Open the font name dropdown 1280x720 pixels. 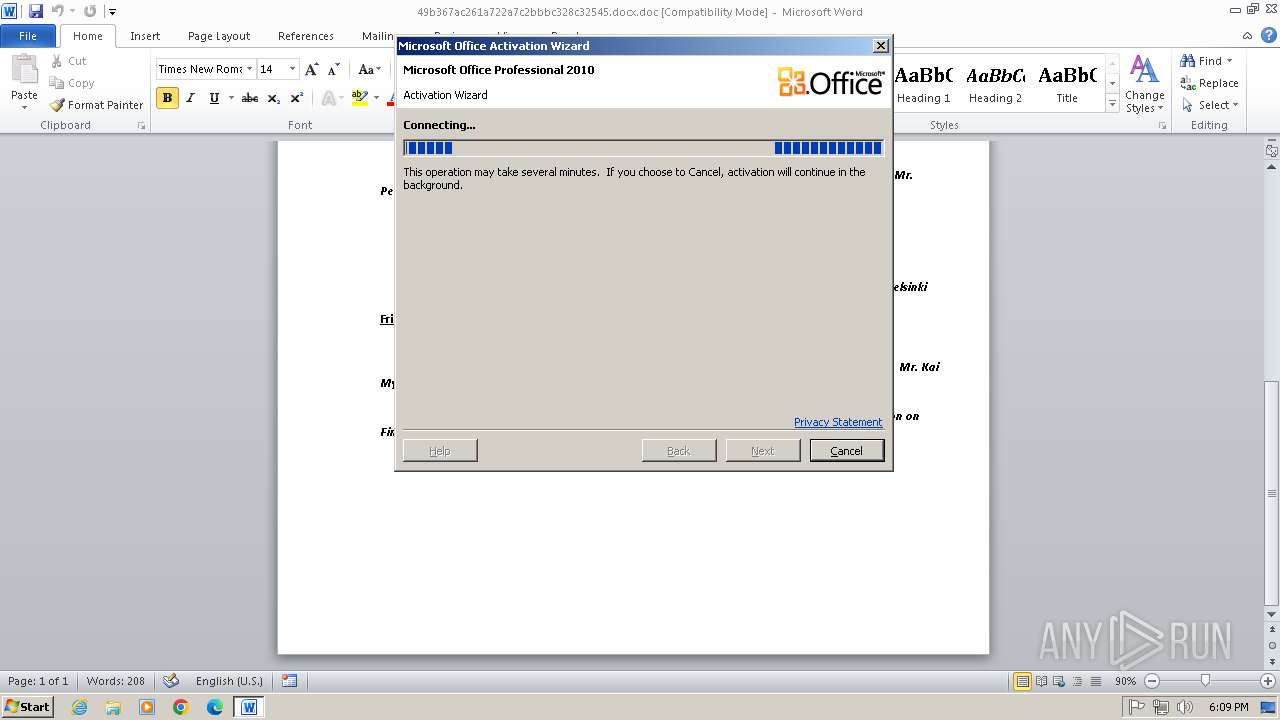(x=249, y=69)
